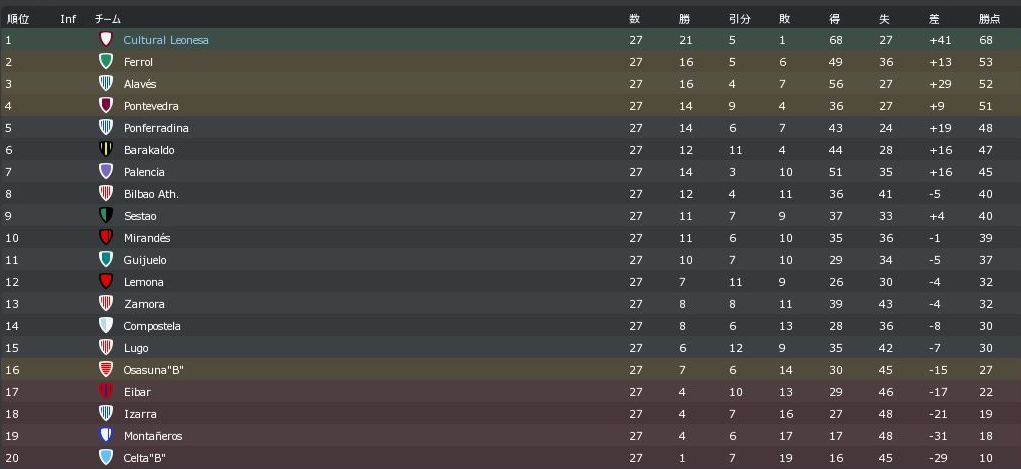Click the Sestao green-black crest icon
The image size is (1021, 469).
tap(105, 215)
